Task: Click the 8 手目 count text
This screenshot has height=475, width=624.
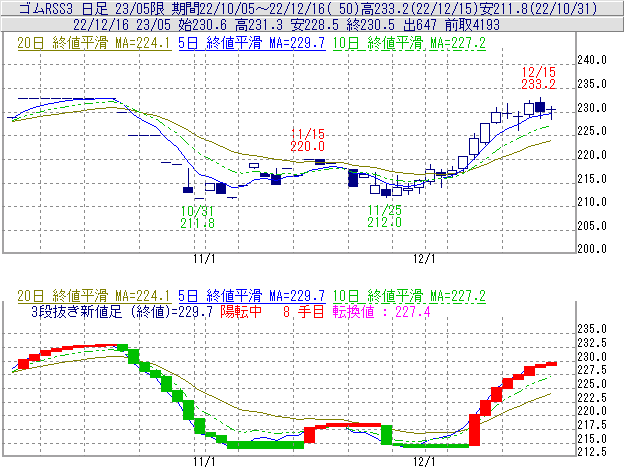Action: 304,311
